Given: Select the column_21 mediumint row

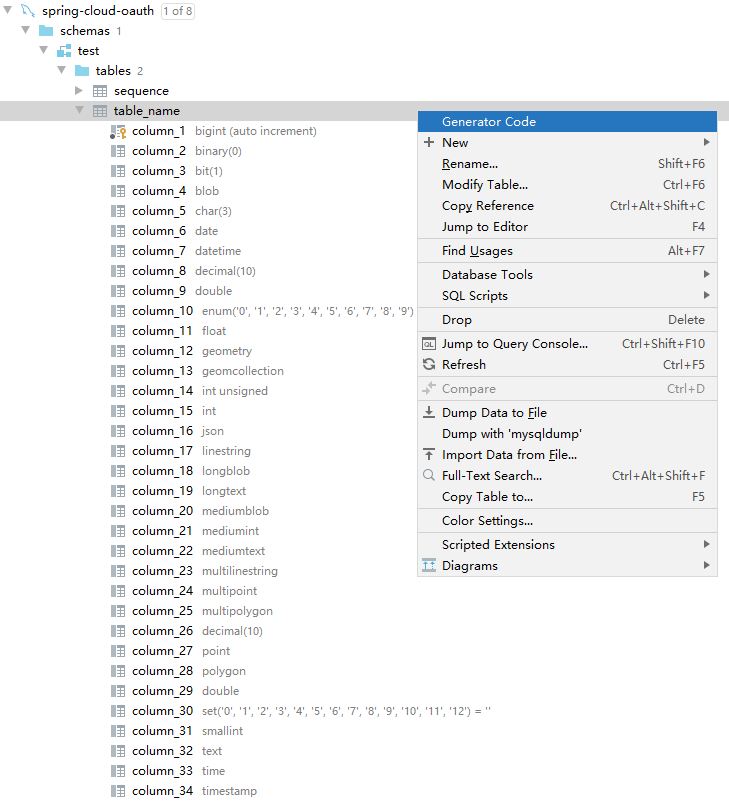Looking at the screenshot, I should point(185,531).
